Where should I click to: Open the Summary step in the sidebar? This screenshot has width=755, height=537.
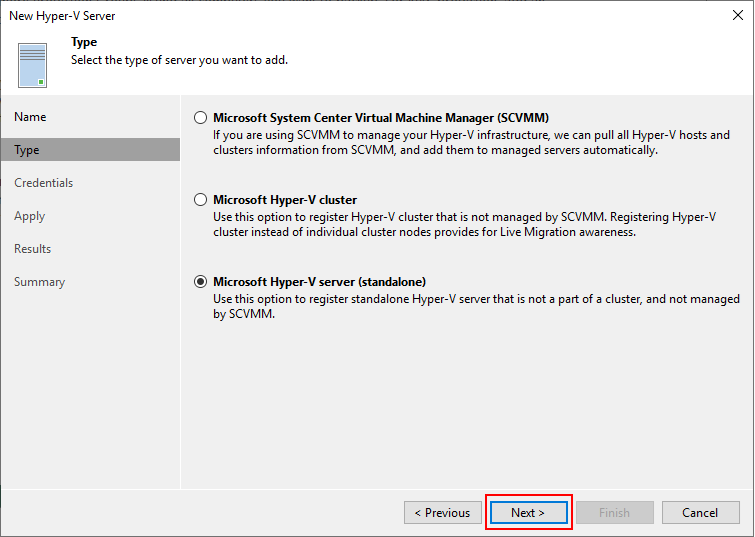coord(39,282)
